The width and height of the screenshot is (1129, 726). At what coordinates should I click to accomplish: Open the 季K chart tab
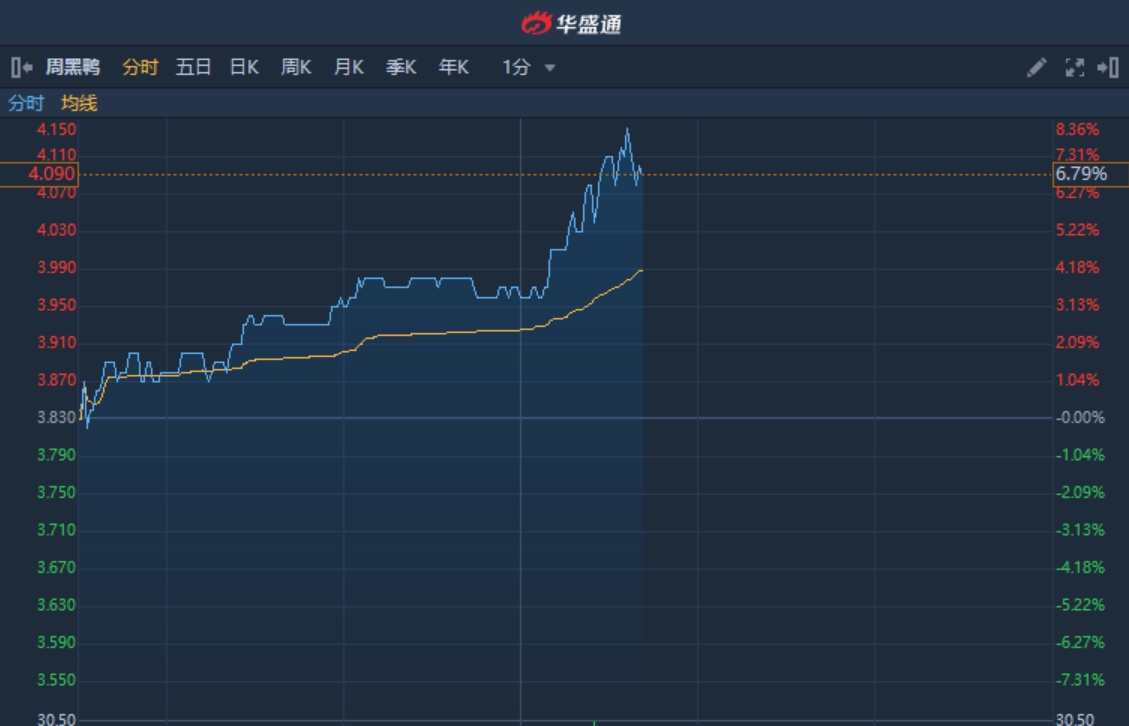coord(401,67)
